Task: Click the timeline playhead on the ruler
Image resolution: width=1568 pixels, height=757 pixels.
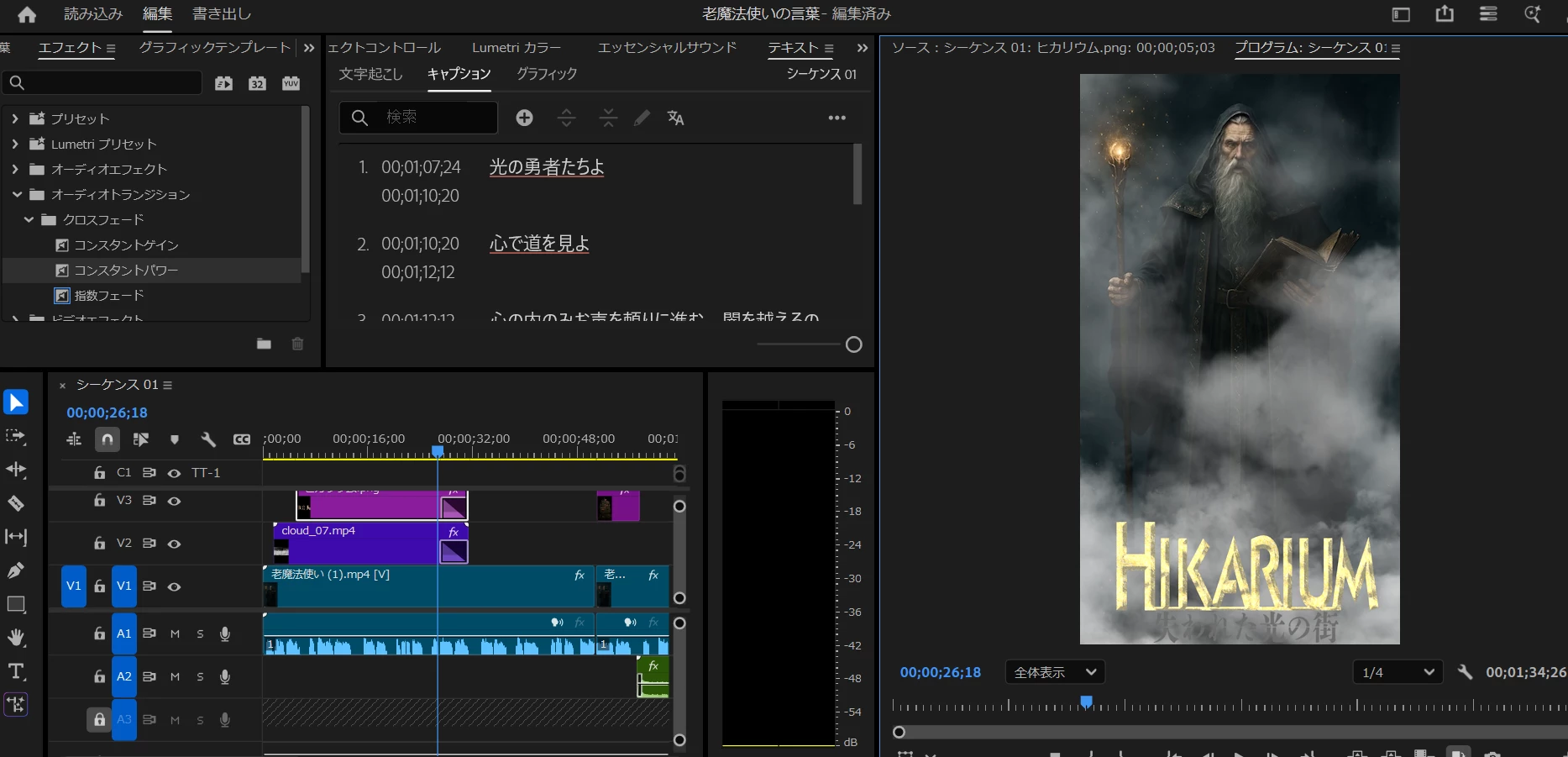Action: pyautogui.click(x=438, y=452)
